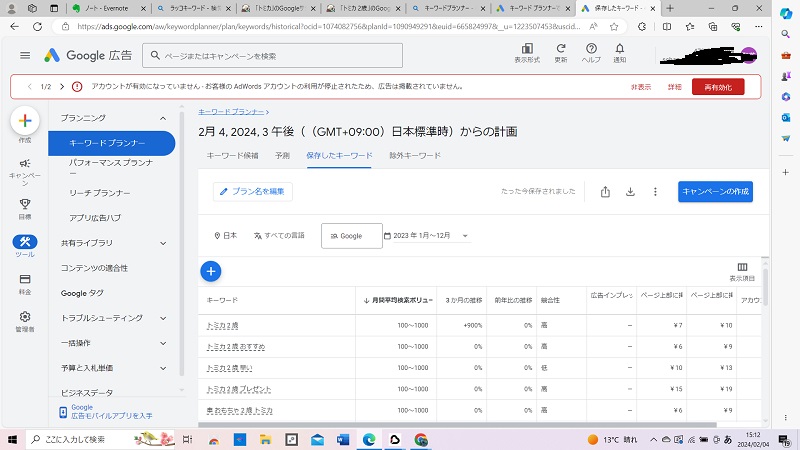
Task: Open the 2023年 1月〜12月 date range dropdown
Action: click(x=426, y=236)
